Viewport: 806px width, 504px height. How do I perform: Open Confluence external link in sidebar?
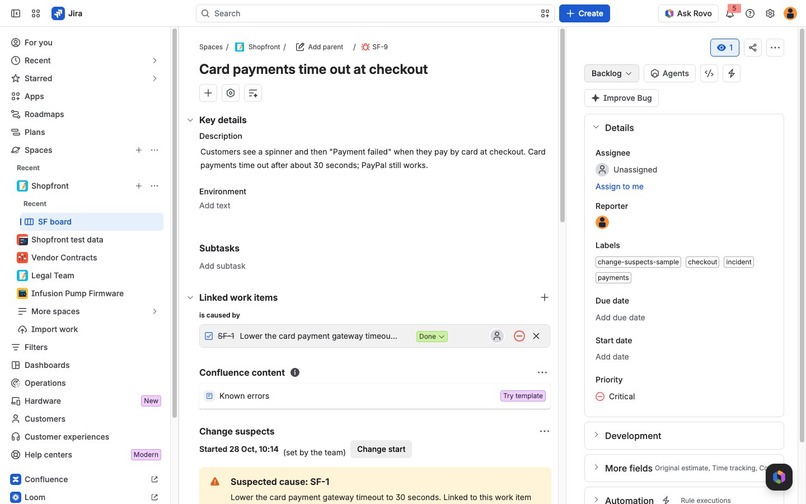click(x=154, y=479)
